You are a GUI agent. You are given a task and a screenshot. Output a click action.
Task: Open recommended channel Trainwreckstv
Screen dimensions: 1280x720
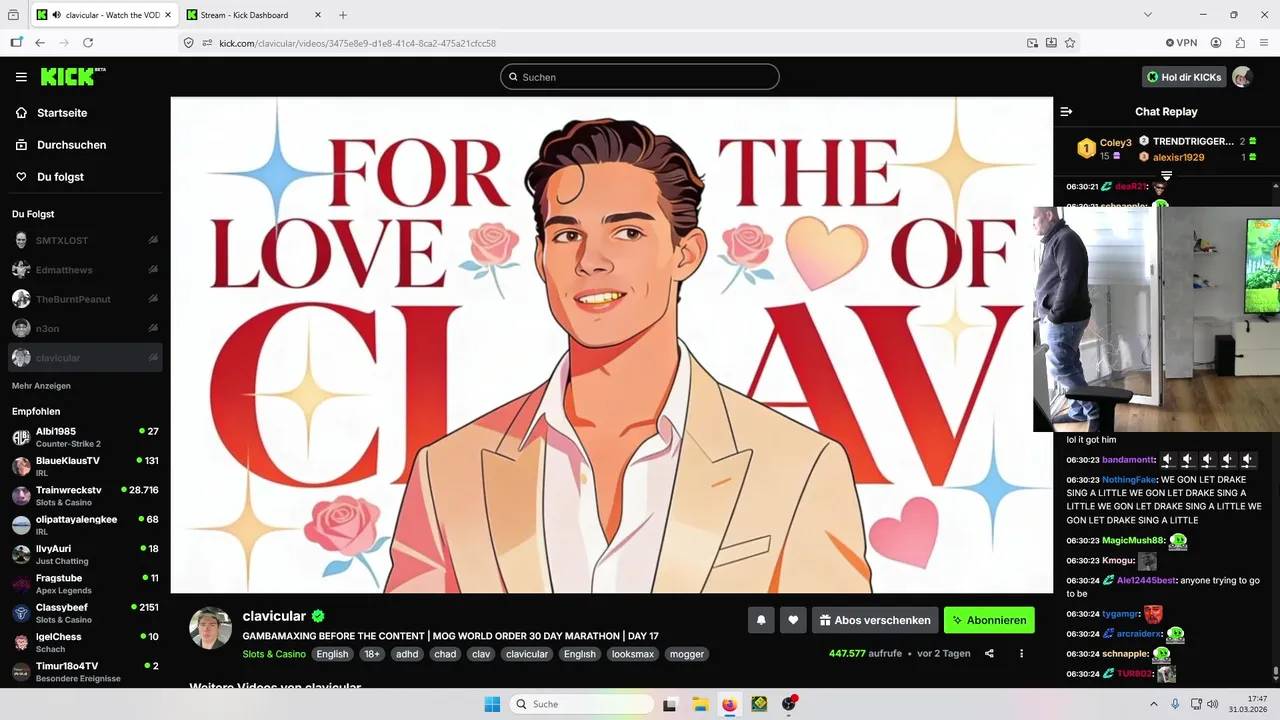(x=85, y=496)
